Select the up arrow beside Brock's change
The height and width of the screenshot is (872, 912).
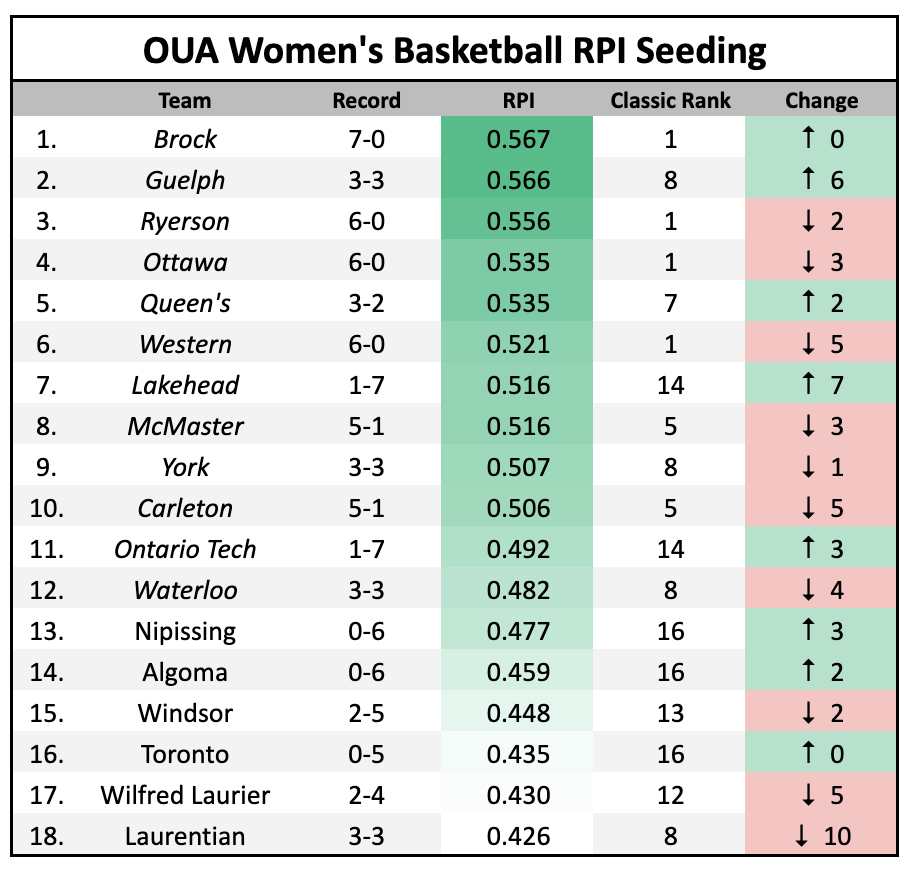[807, 140]
